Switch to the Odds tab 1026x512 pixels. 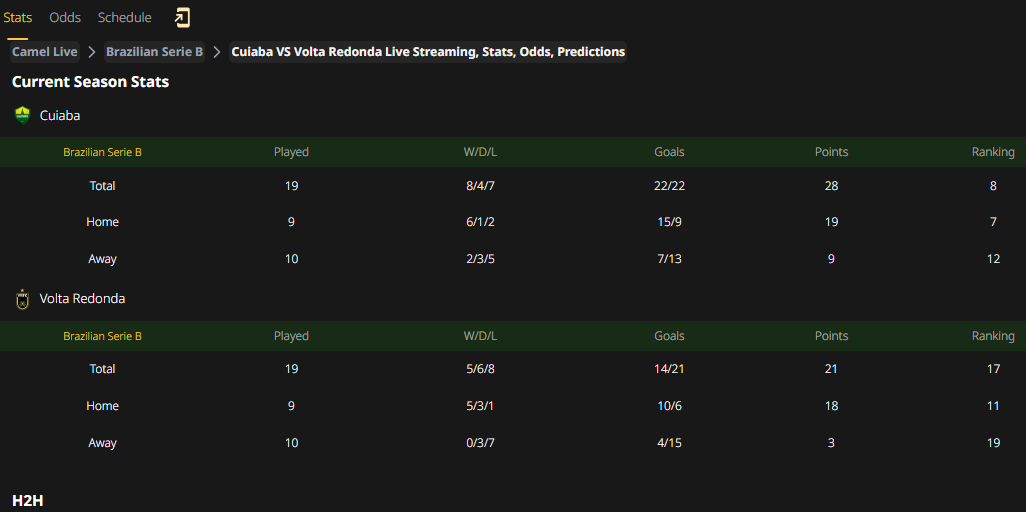tap(65, 18)
